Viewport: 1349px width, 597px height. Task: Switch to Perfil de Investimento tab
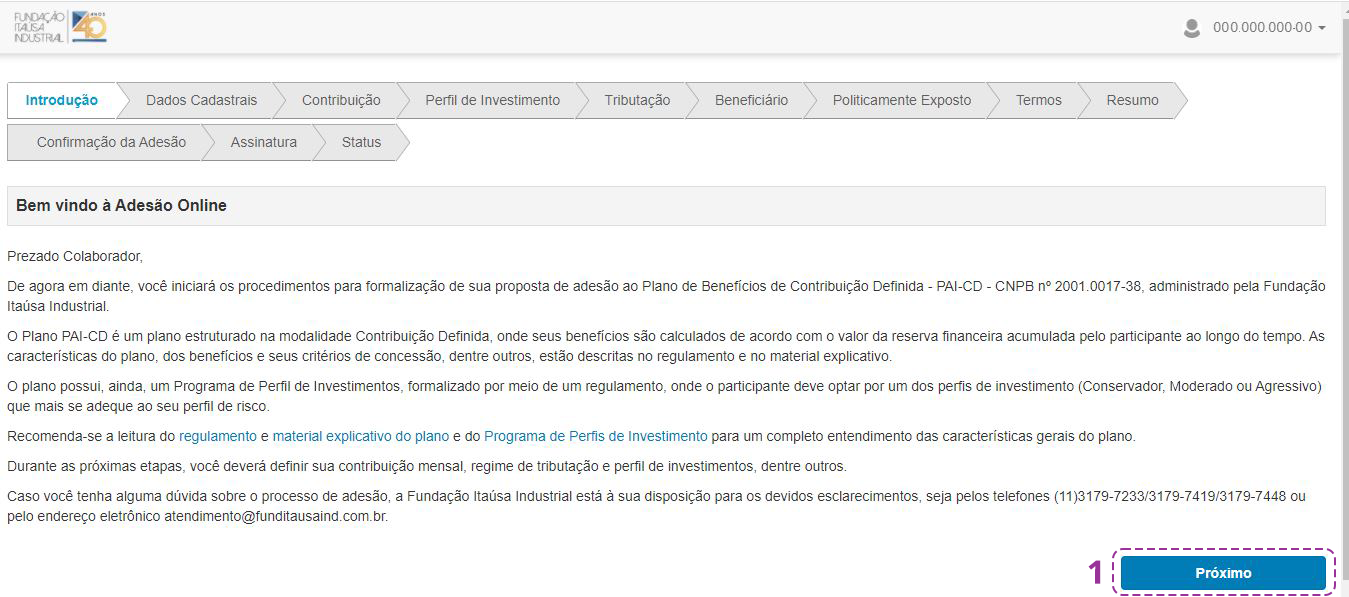tap(492, 100)
